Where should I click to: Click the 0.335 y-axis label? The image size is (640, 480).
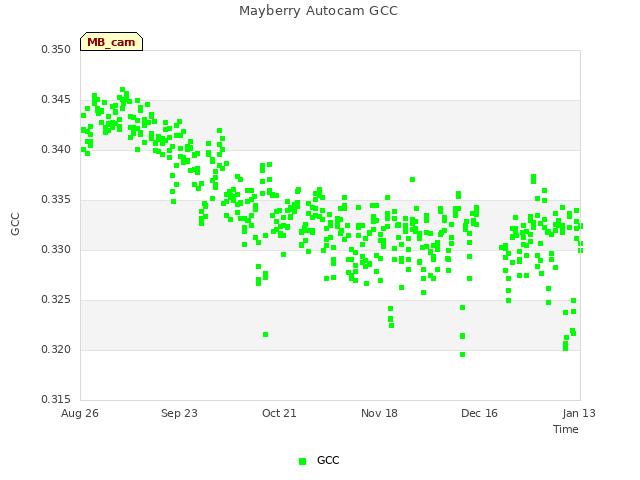56,200
